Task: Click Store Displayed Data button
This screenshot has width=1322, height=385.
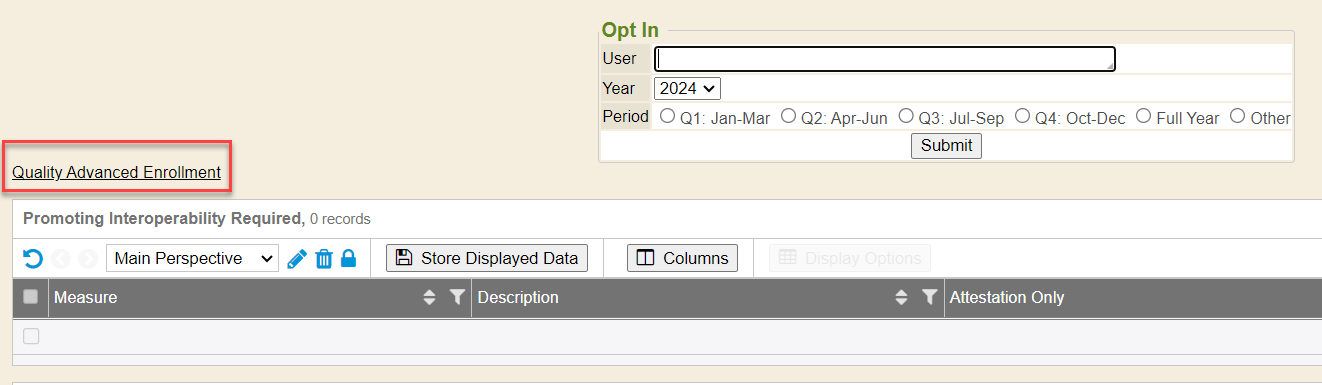Action: 487,258
